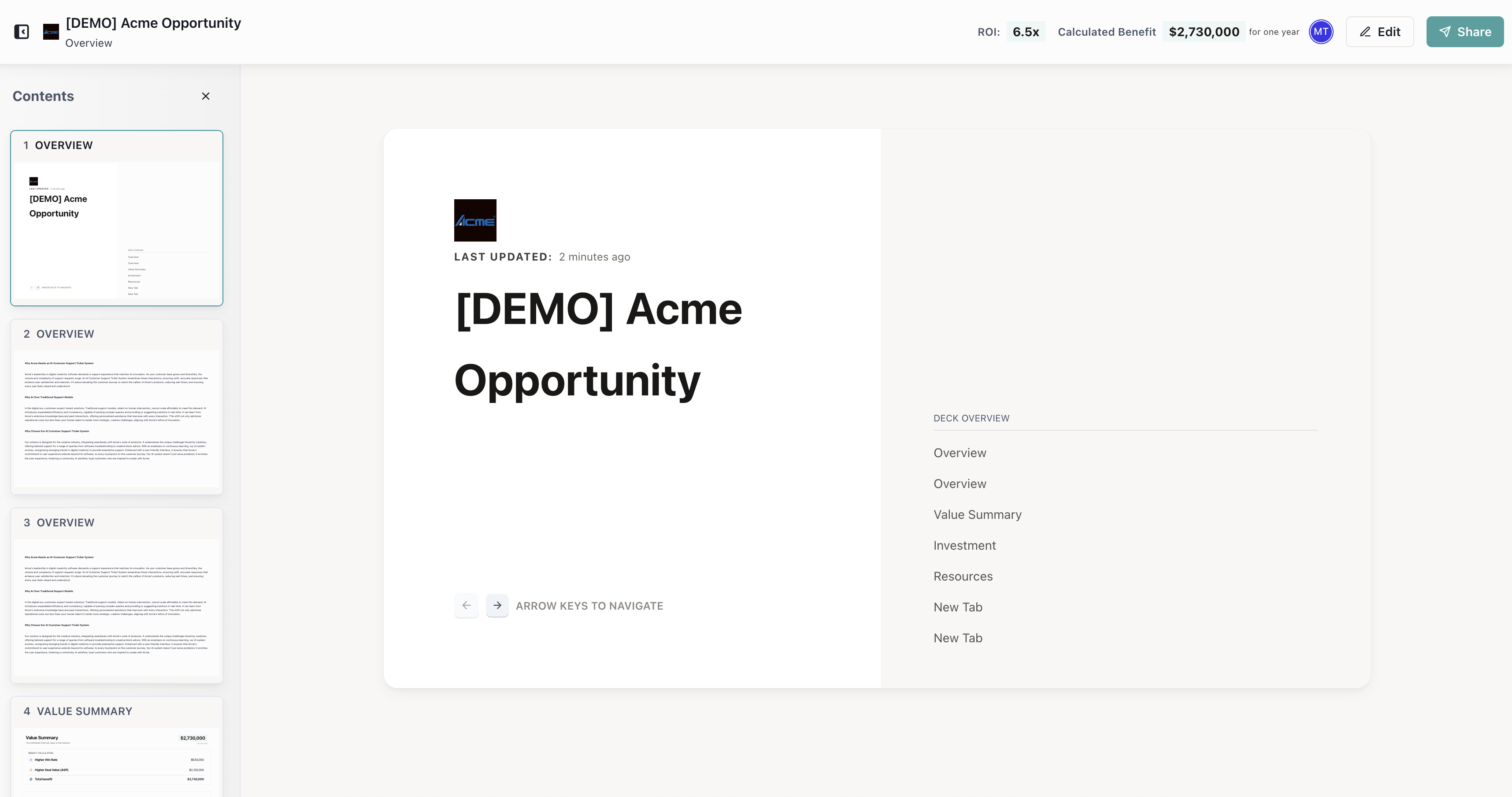This screenshot has height=797, width=1512.
Task: Select slide 2 Overview thumbnail
Action: 117,407
